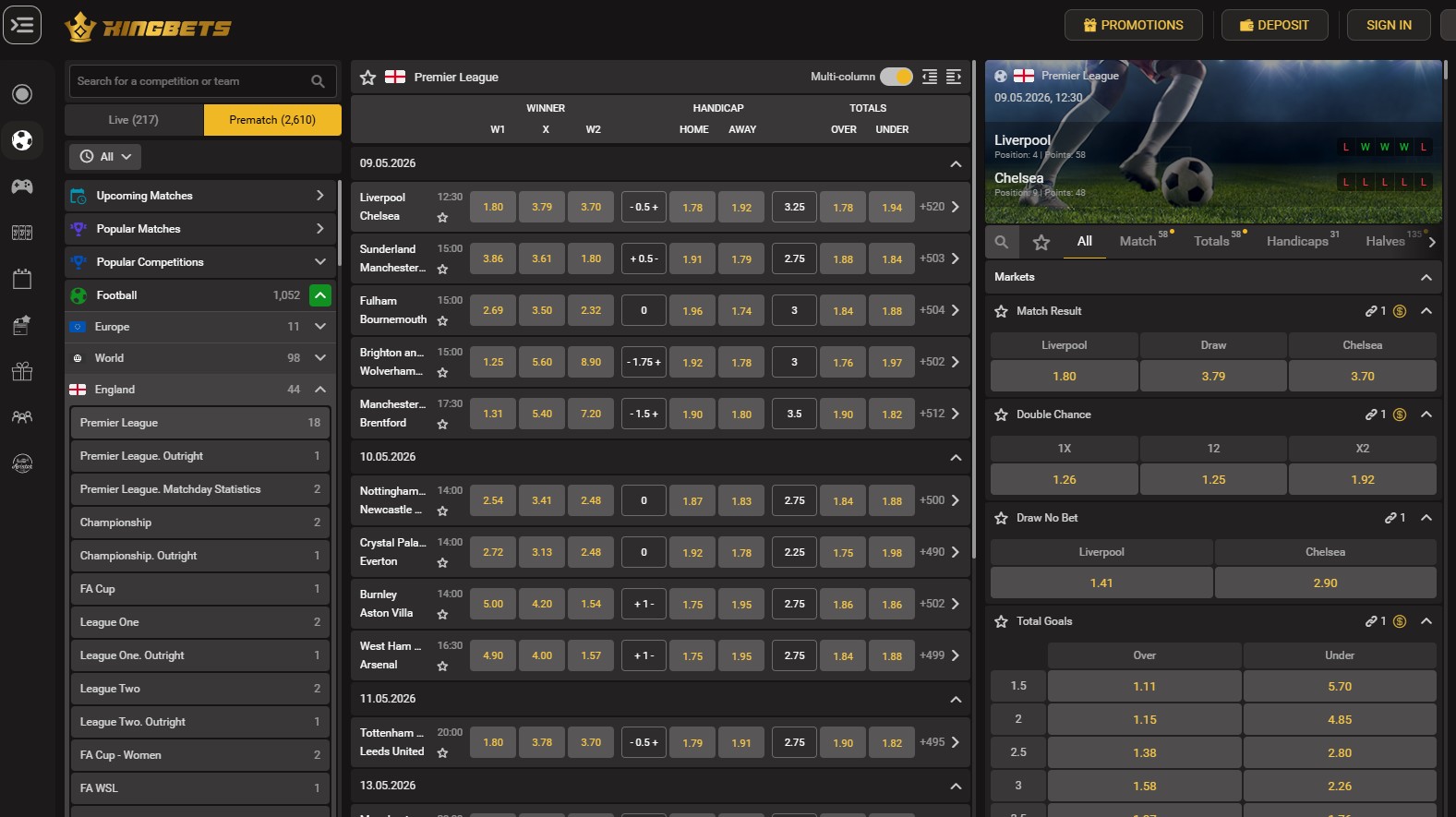Click the Kingbets crown logo
This screenshot has height=817, width=1456.
[148, 28]
